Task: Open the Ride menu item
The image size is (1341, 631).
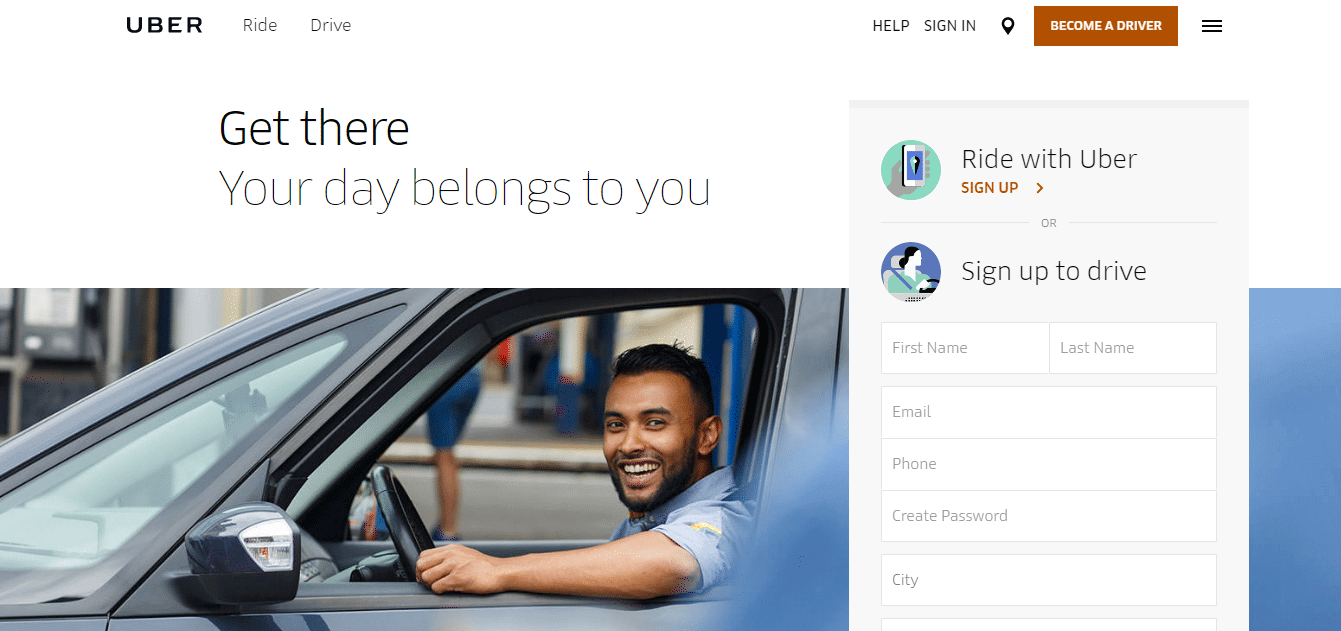Action: 260,25
